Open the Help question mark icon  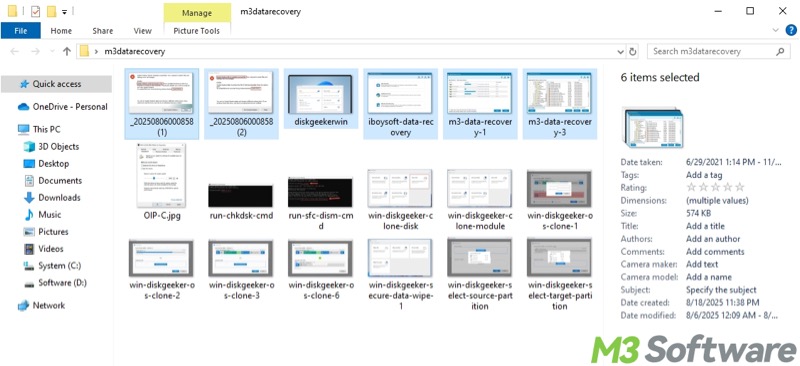[x=789, y=31]
